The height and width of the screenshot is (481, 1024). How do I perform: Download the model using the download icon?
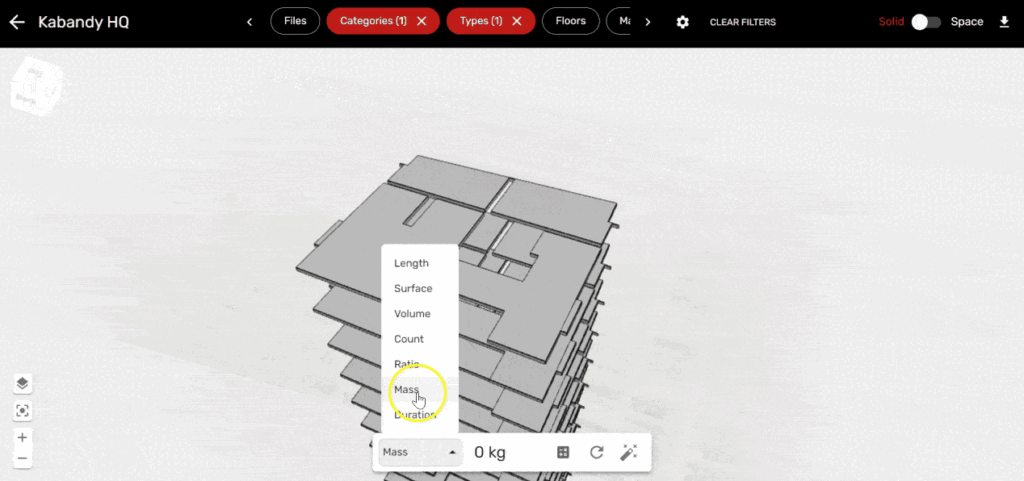point(1004,22)
